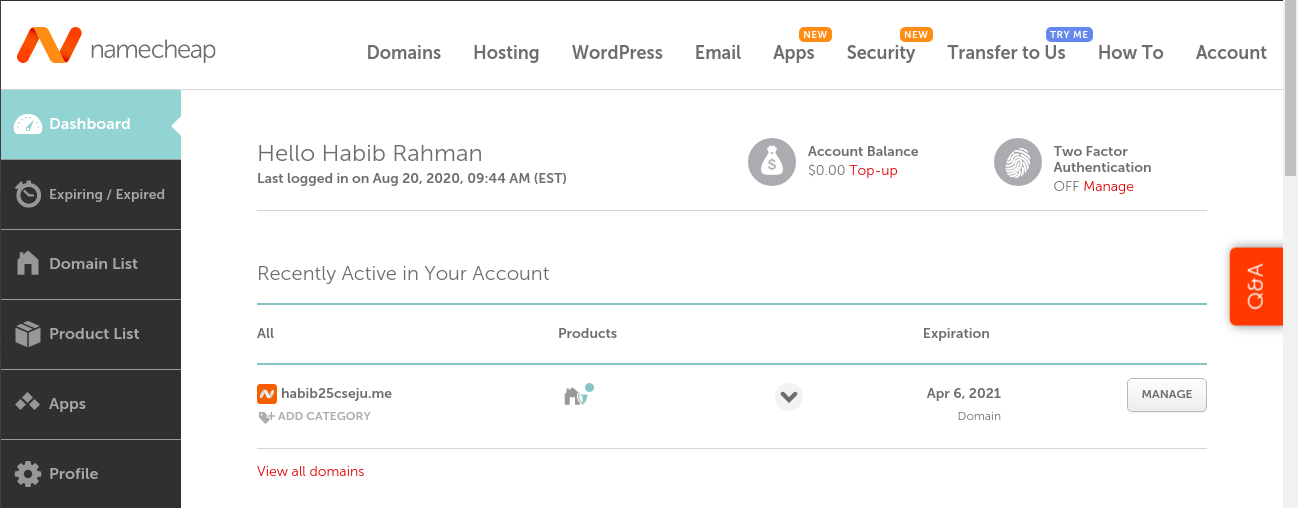The width and height of the screenshot is (1298, 508).
Task: Click the Domain List house icon
Action: 28,264
